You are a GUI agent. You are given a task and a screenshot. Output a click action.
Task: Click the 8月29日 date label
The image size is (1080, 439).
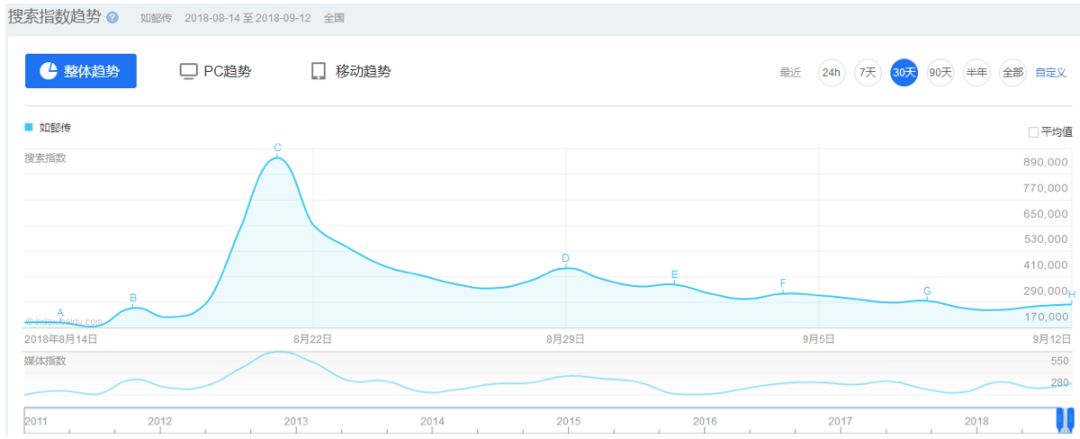click(565, 339)
